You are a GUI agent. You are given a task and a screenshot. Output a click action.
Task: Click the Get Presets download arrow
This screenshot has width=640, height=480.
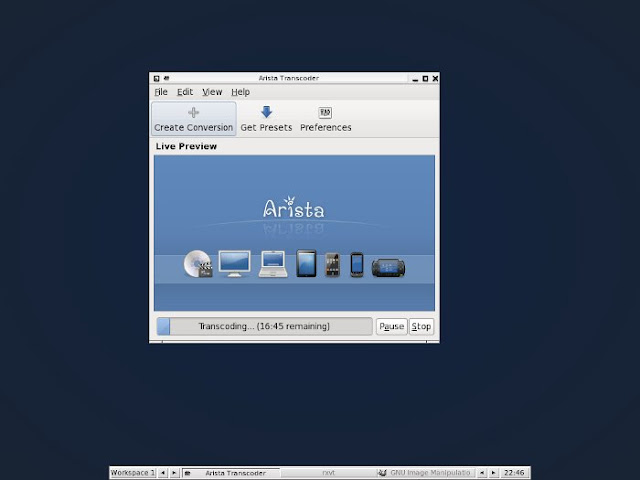266,112
